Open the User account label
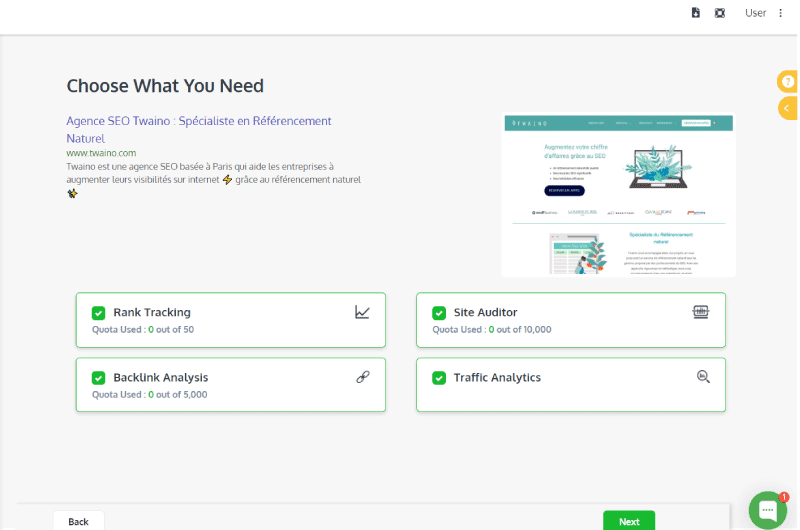The height and width of the screenshot is (530, 800). point(755,13)
